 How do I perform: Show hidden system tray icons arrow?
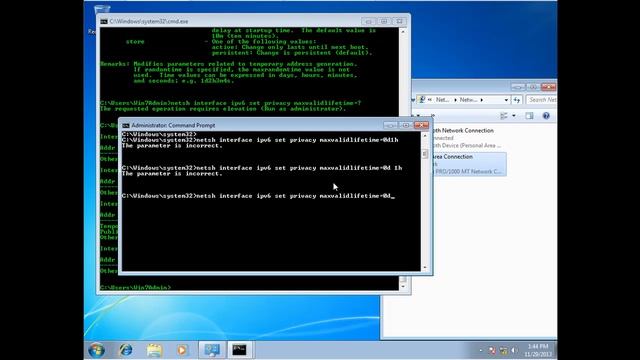[x=480, y=351]
